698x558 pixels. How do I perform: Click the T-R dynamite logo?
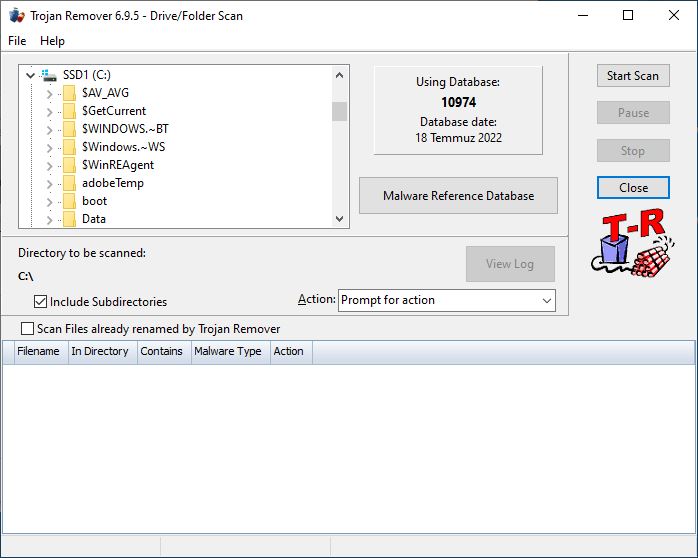coord(633,243)
